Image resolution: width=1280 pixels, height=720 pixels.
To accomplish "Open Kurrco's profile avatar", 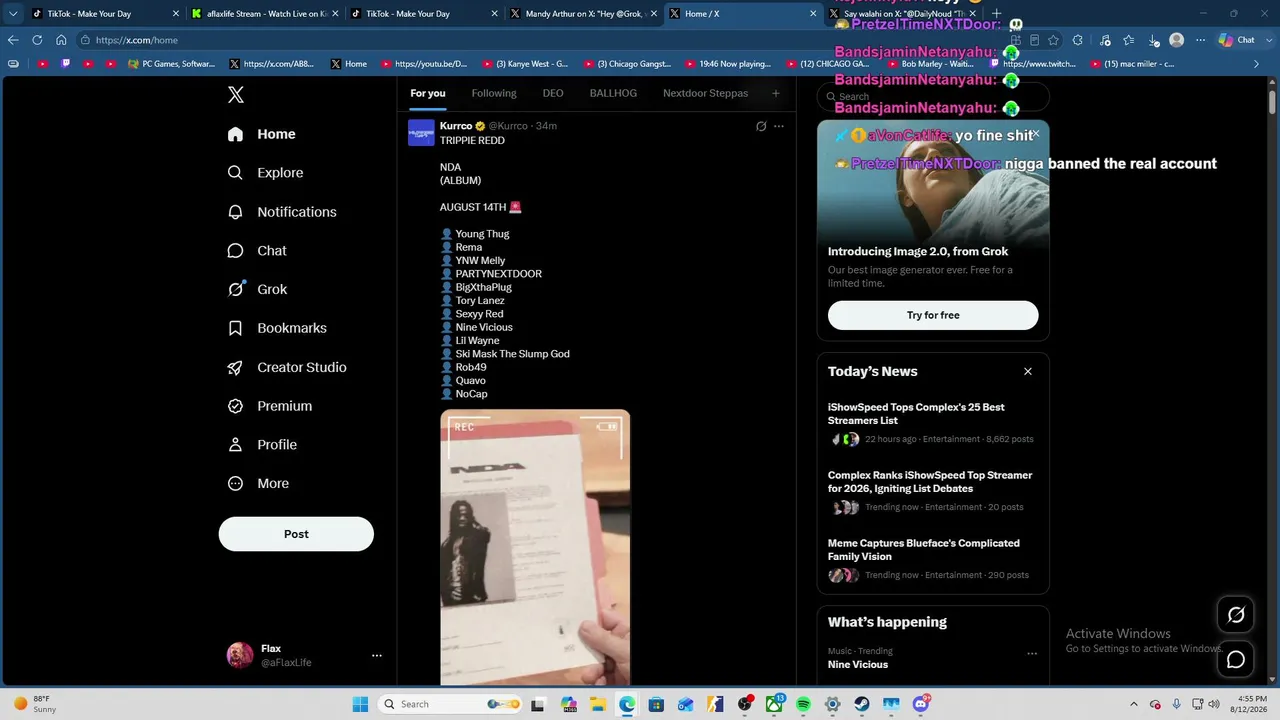I will pos(421,133).
